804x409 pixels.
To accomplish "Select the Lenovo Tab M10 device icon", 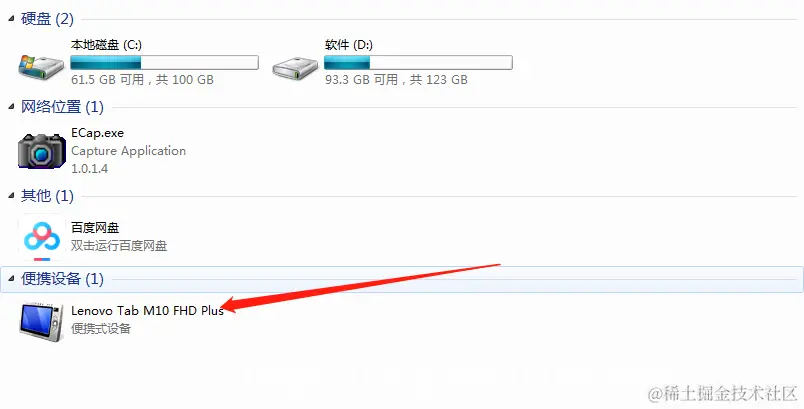I will (x=42, y=322).
